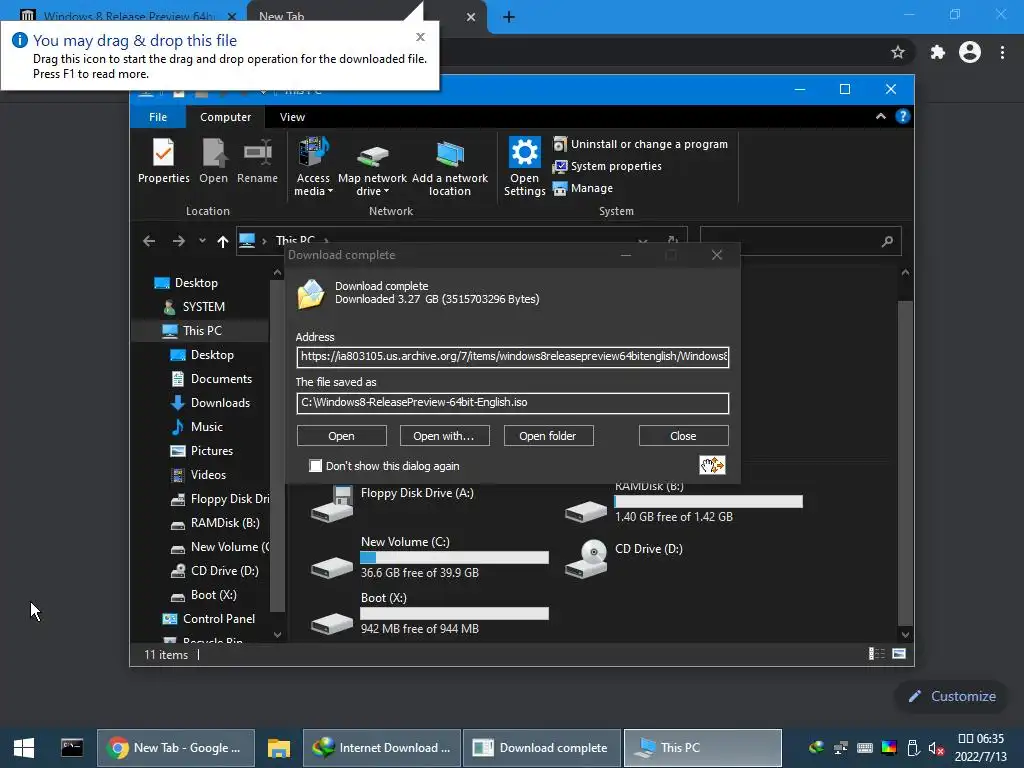This screenshot has width=1024, height=768.
Task: Click the Open icon in Location group
Action: [x=214, y=161]
